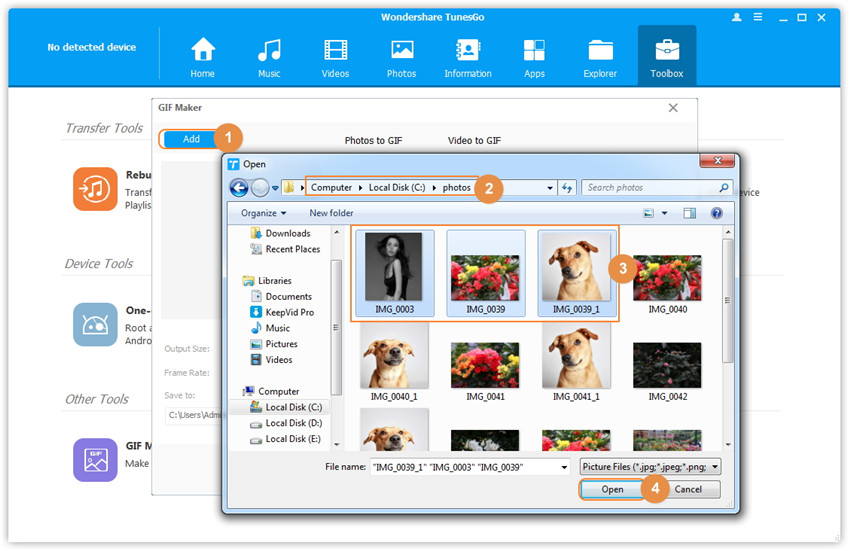Select the IMG_0039_1 dog thumbnail

577,273
